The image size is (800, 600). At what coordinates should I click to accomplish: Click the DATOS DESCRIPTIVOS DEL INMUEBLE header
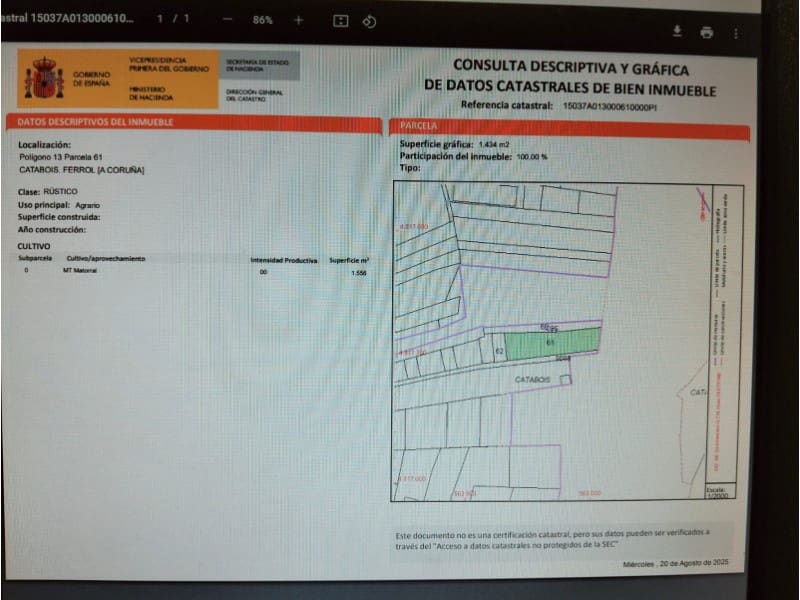click(95, 121)
